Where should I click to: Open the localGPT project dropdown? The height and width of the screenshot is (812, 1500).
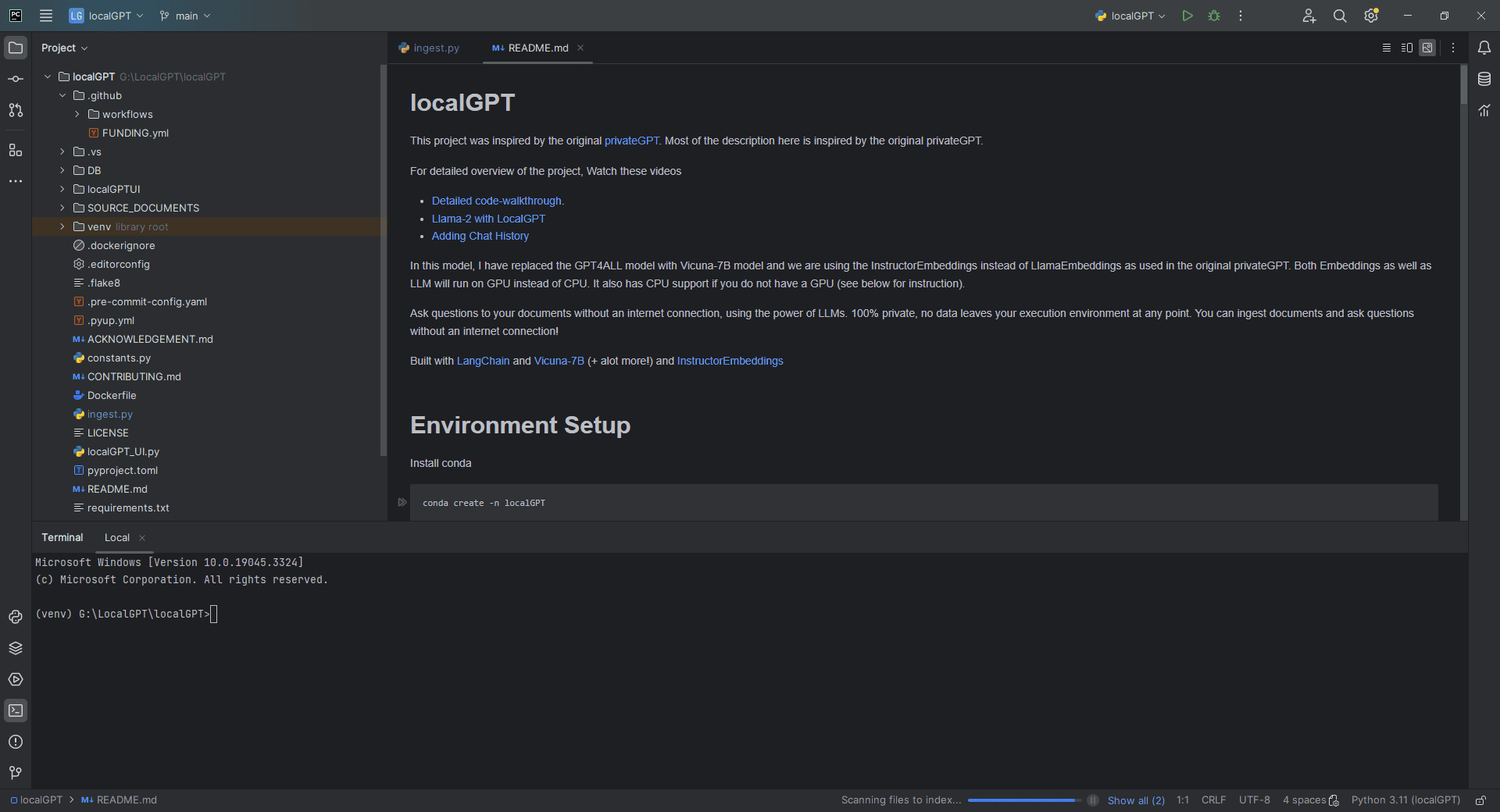click(x=106, y=16)
